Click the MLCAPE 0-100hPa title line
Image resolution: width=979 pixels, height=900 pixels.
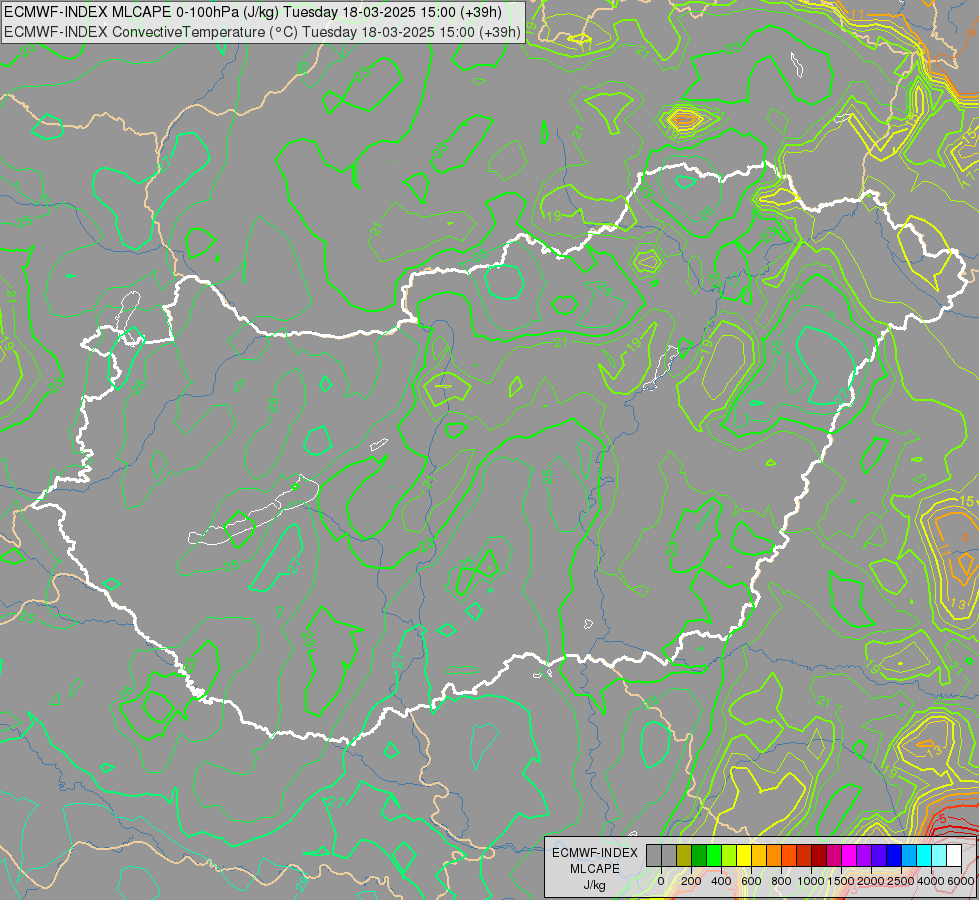pos(253,12)
